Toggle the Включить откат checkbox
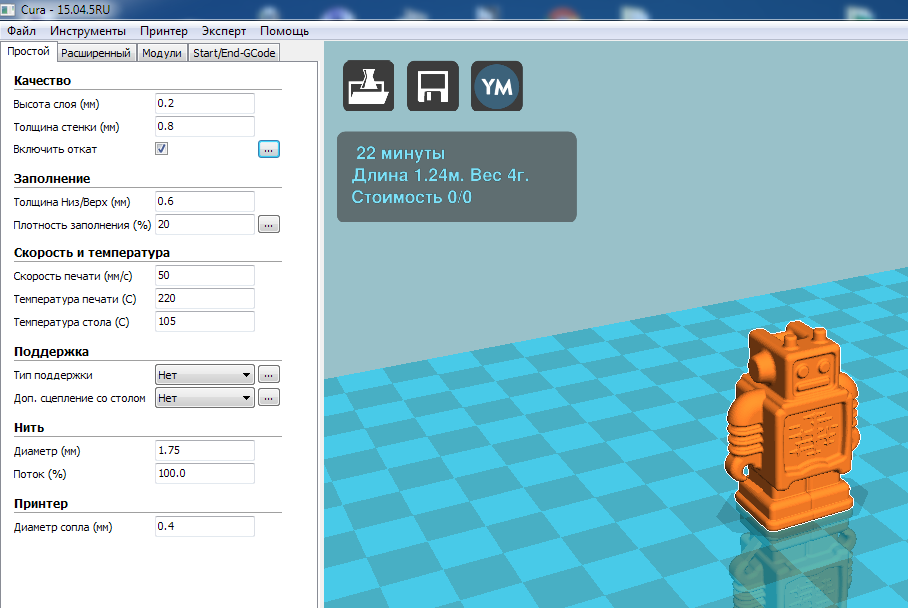Screen dimensions: 908x608 coord(161,149)
